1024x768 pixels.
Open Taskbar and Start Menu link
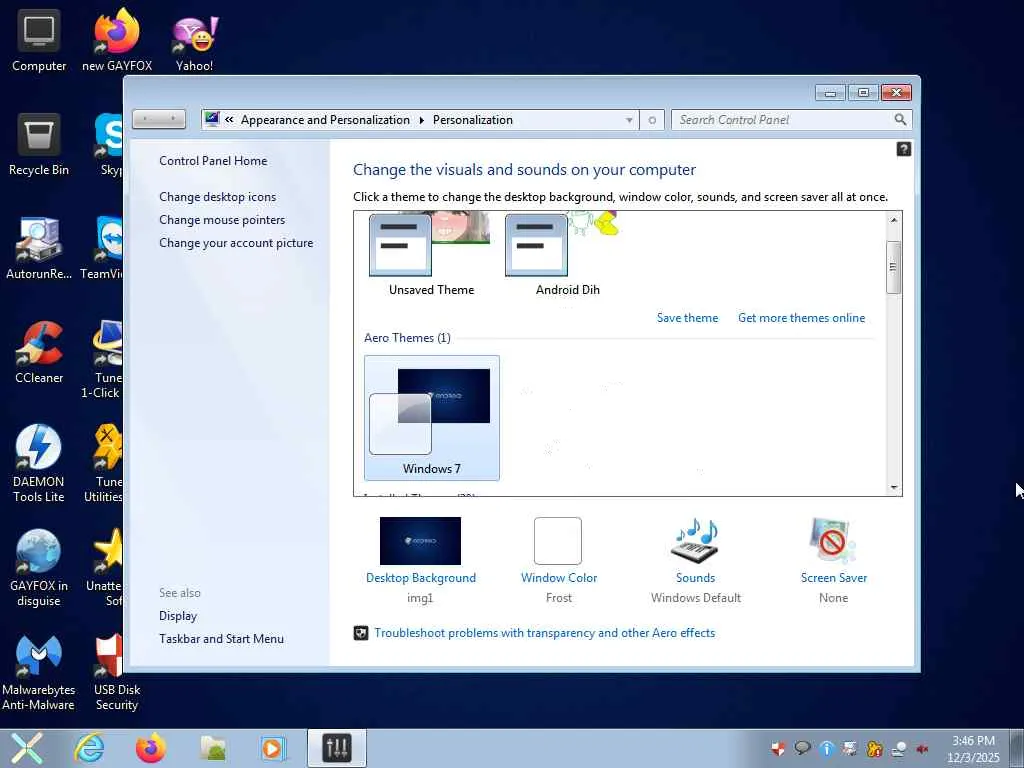[221, 639]
